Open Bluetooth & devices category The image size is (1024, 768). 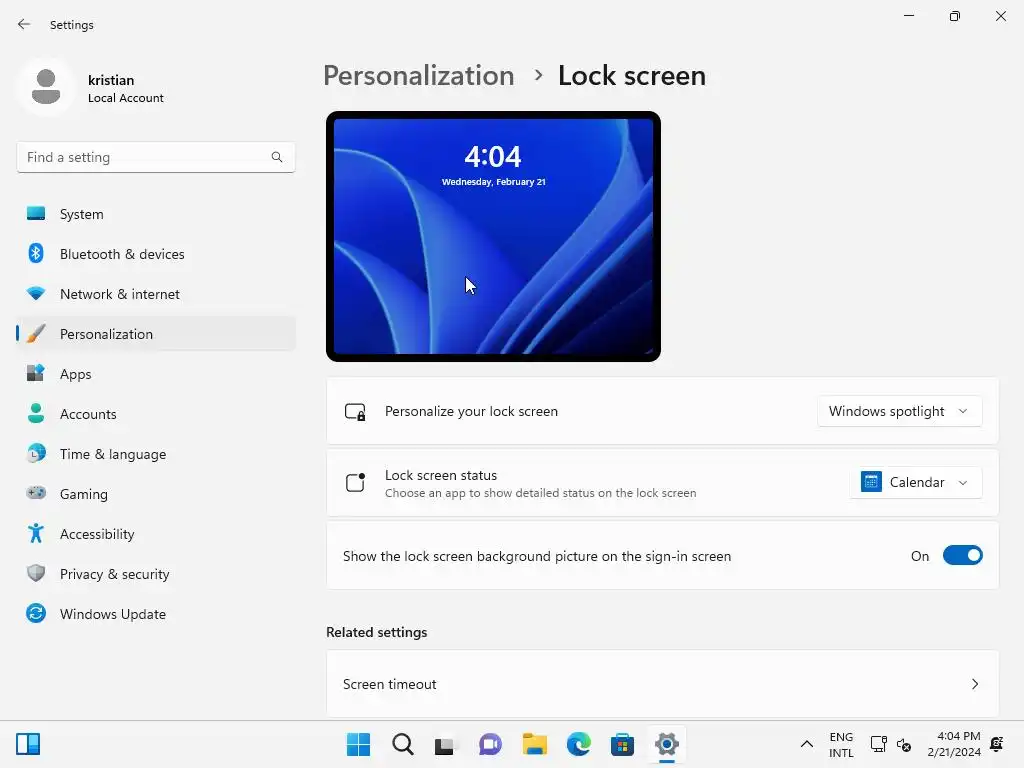(156, 253)
